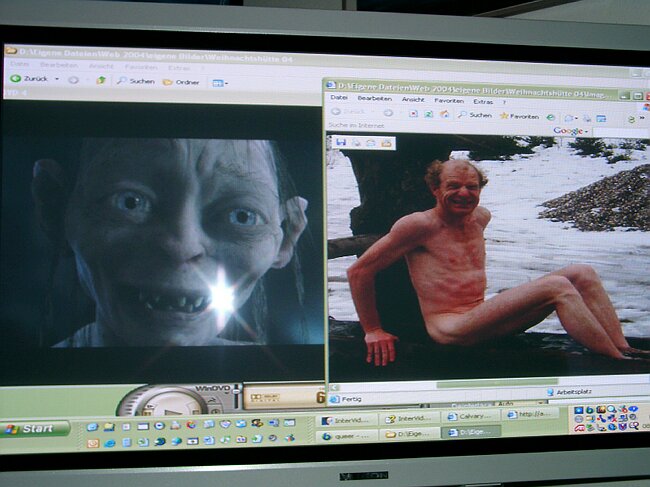Click the Stop icon in browser toolbar
This screenshot has height=487, width=650.
coord(413,113)
